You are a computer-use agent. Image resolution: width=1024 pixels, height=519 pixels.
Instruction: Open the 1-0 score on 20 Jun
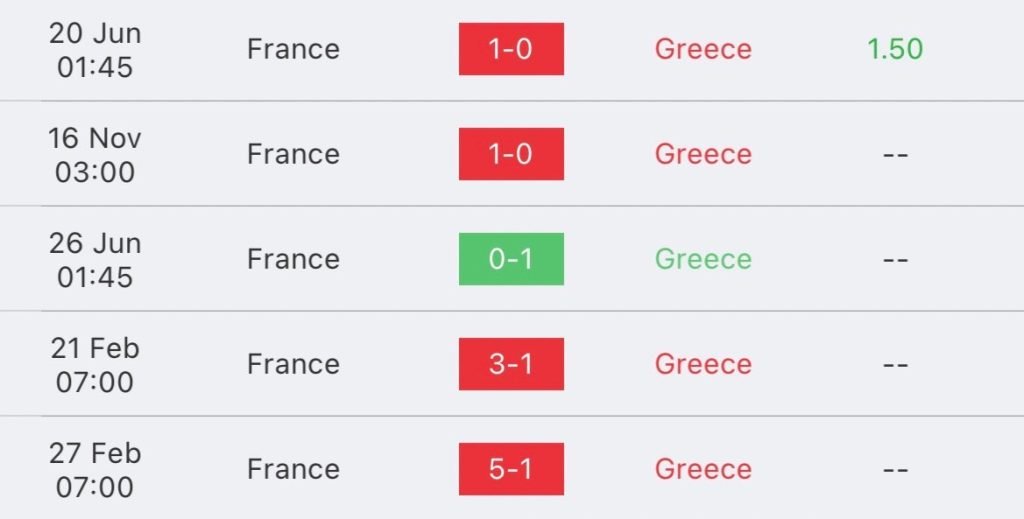click(511, 49)
